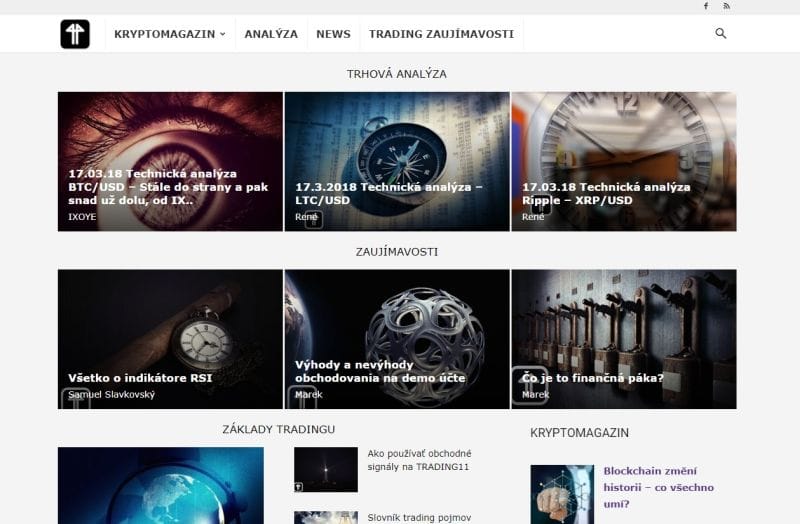Open the demo account advantages article
The image size is (800, 524).
(x=380, y=371)
